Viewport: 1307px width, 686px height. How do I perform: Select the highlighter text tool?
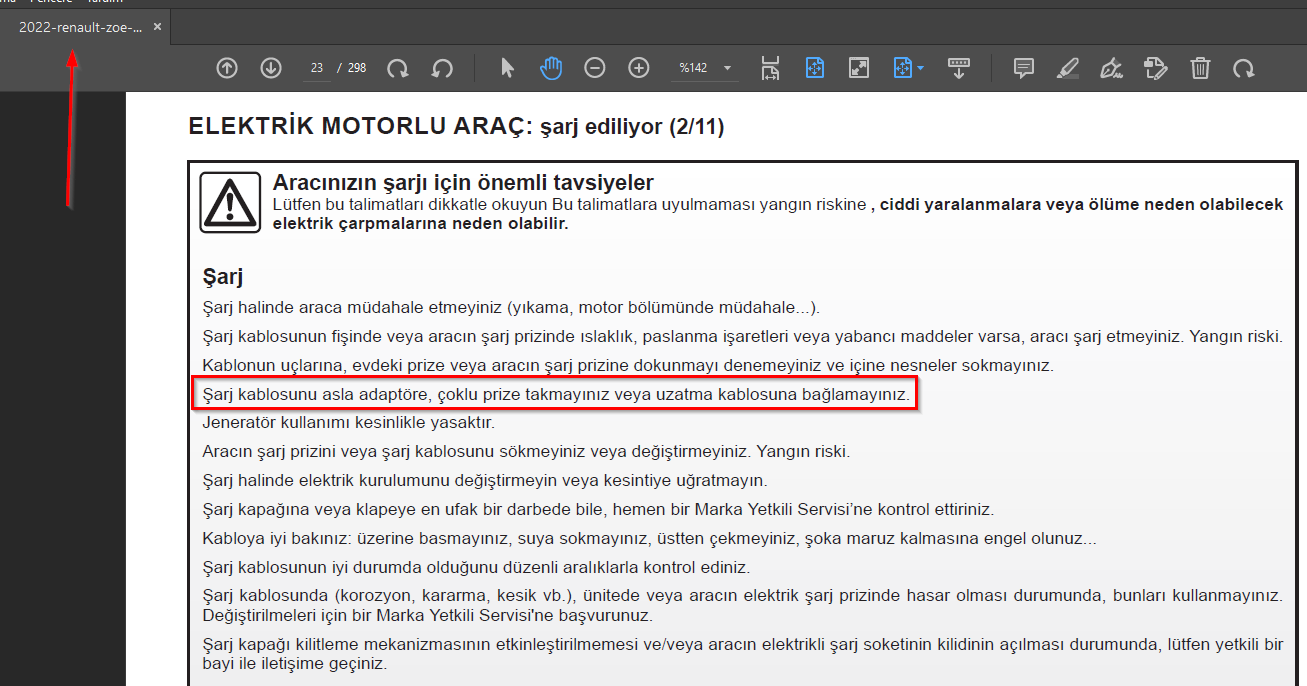click(x=1068, y=68)
